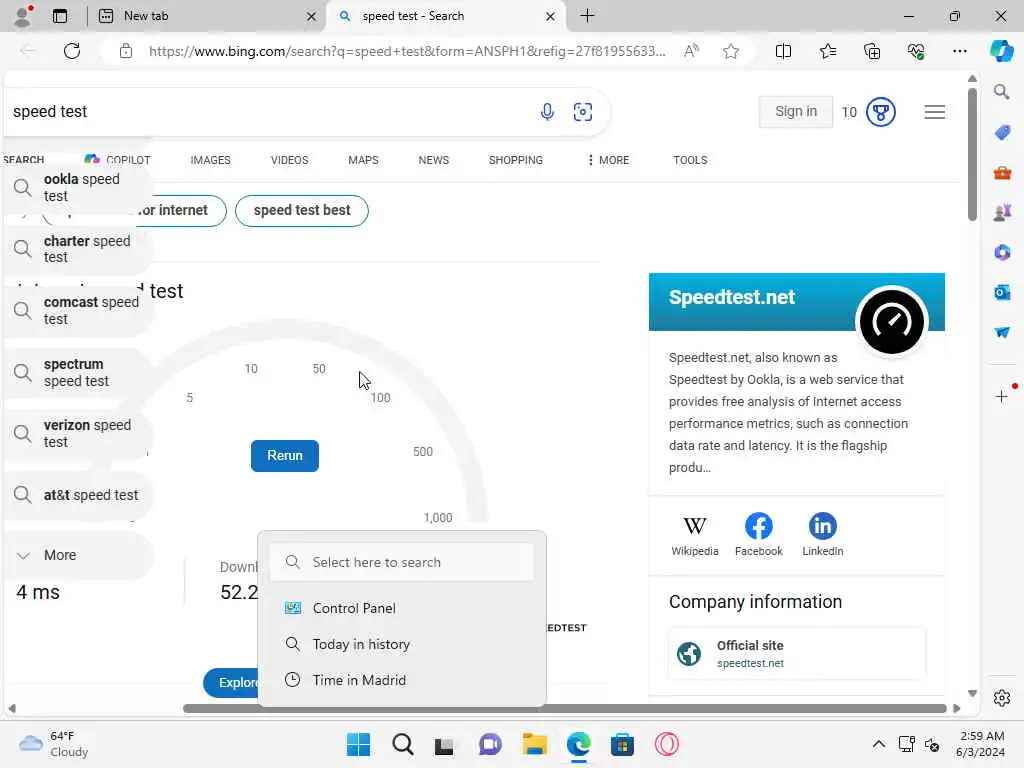Open Copilot icon in Edge toolbar
The image size is (1024, 768).
(x=1002, y=51)
